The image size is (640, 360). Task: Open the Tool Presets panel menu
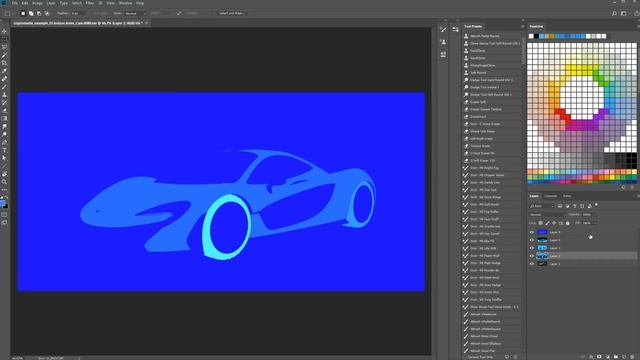coord(522,27)
